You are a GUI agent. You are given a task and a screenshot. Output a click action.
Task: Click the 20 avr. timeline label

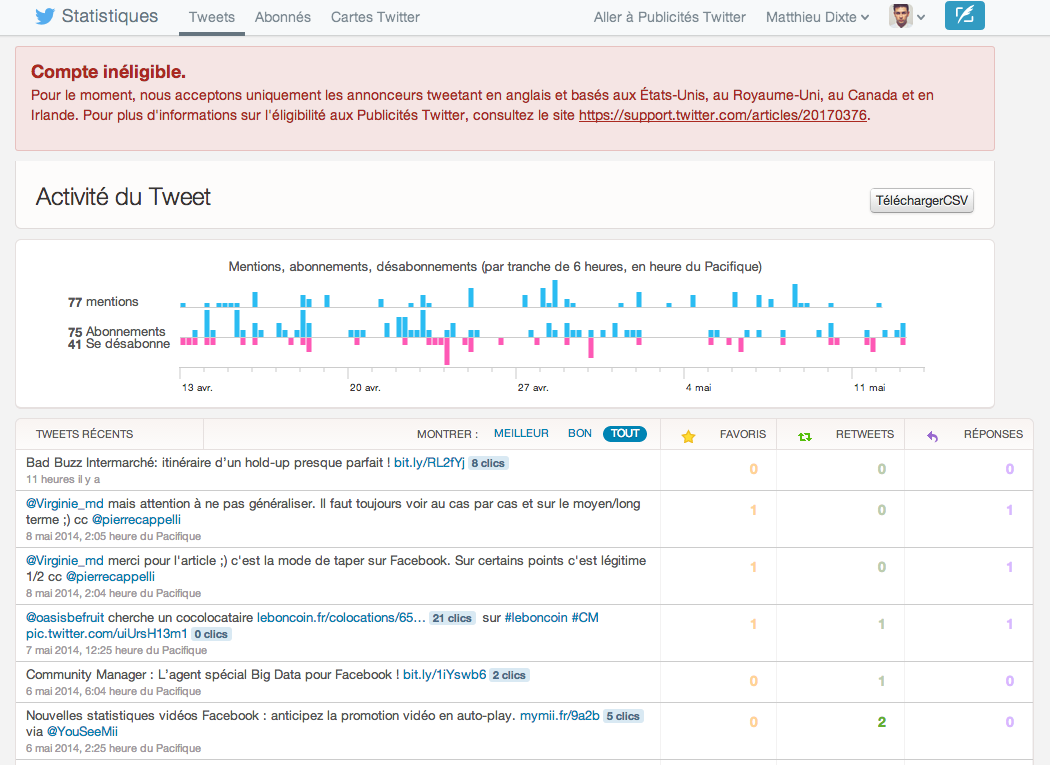click(x=365, y=388)
